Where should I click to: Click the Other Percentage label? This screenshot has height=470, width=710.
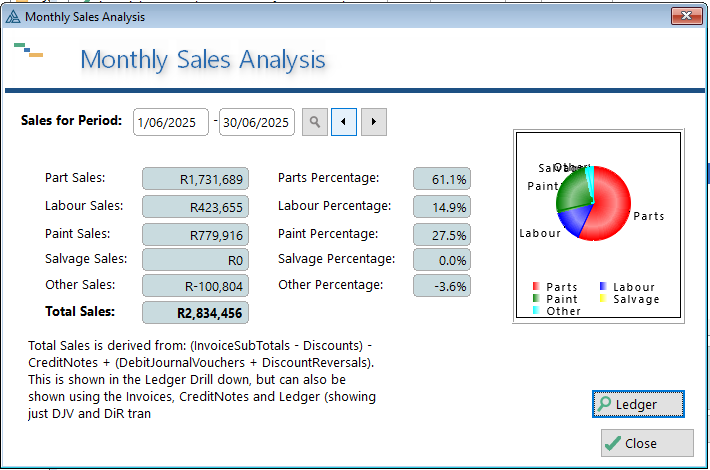pos(331,285)
